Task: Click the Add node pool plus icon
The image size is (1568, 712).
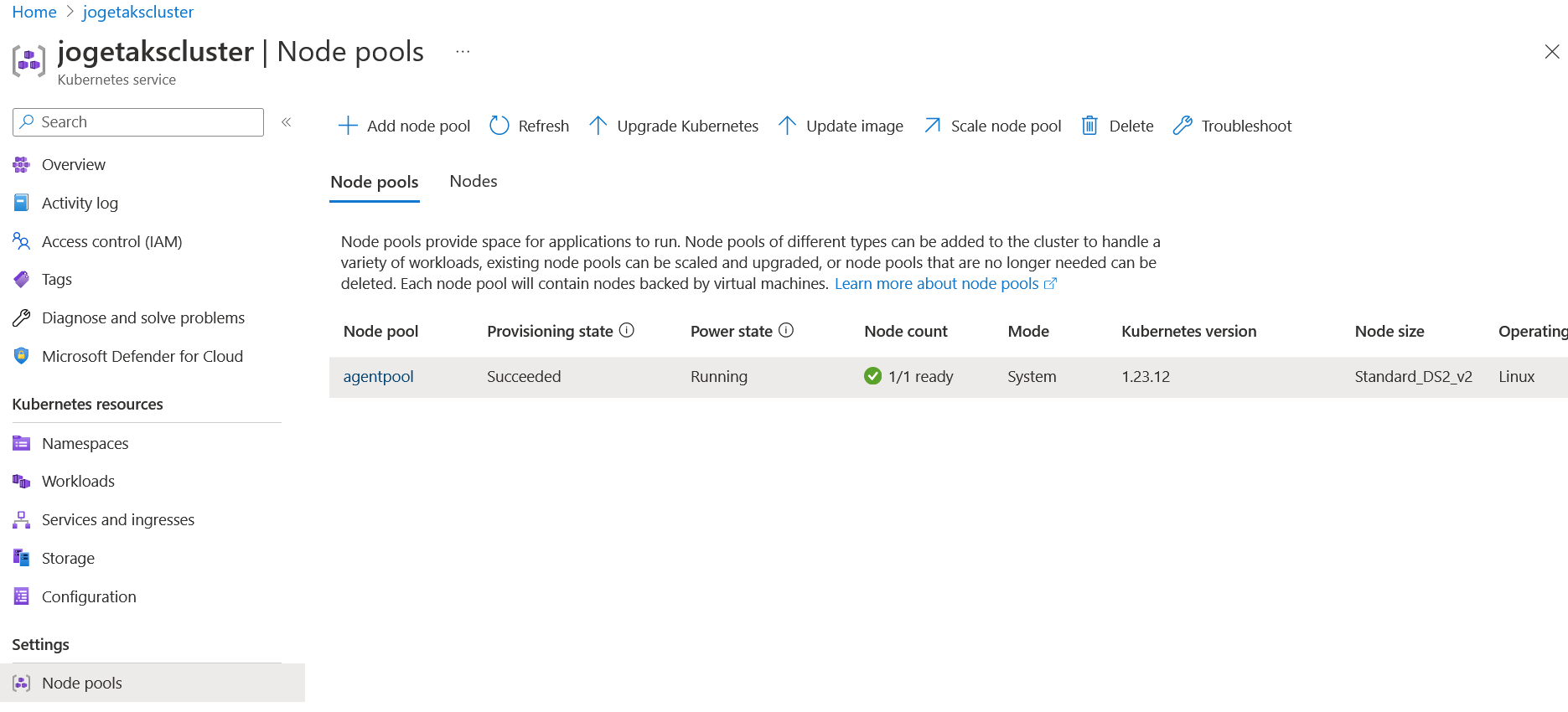Action: (348, 126)
